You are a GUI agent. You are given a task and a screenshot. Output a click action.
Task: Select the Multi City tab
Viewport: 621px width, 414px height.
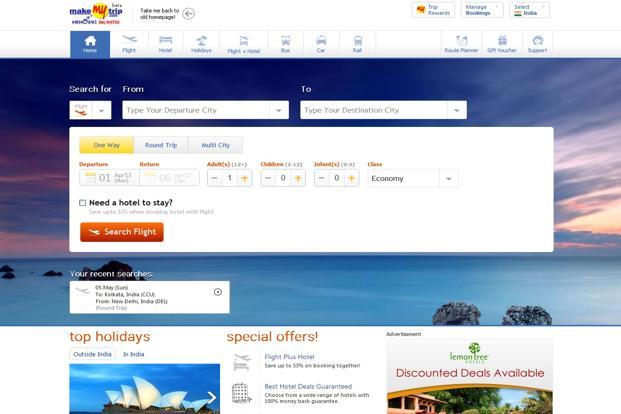(x=215, y=145)
